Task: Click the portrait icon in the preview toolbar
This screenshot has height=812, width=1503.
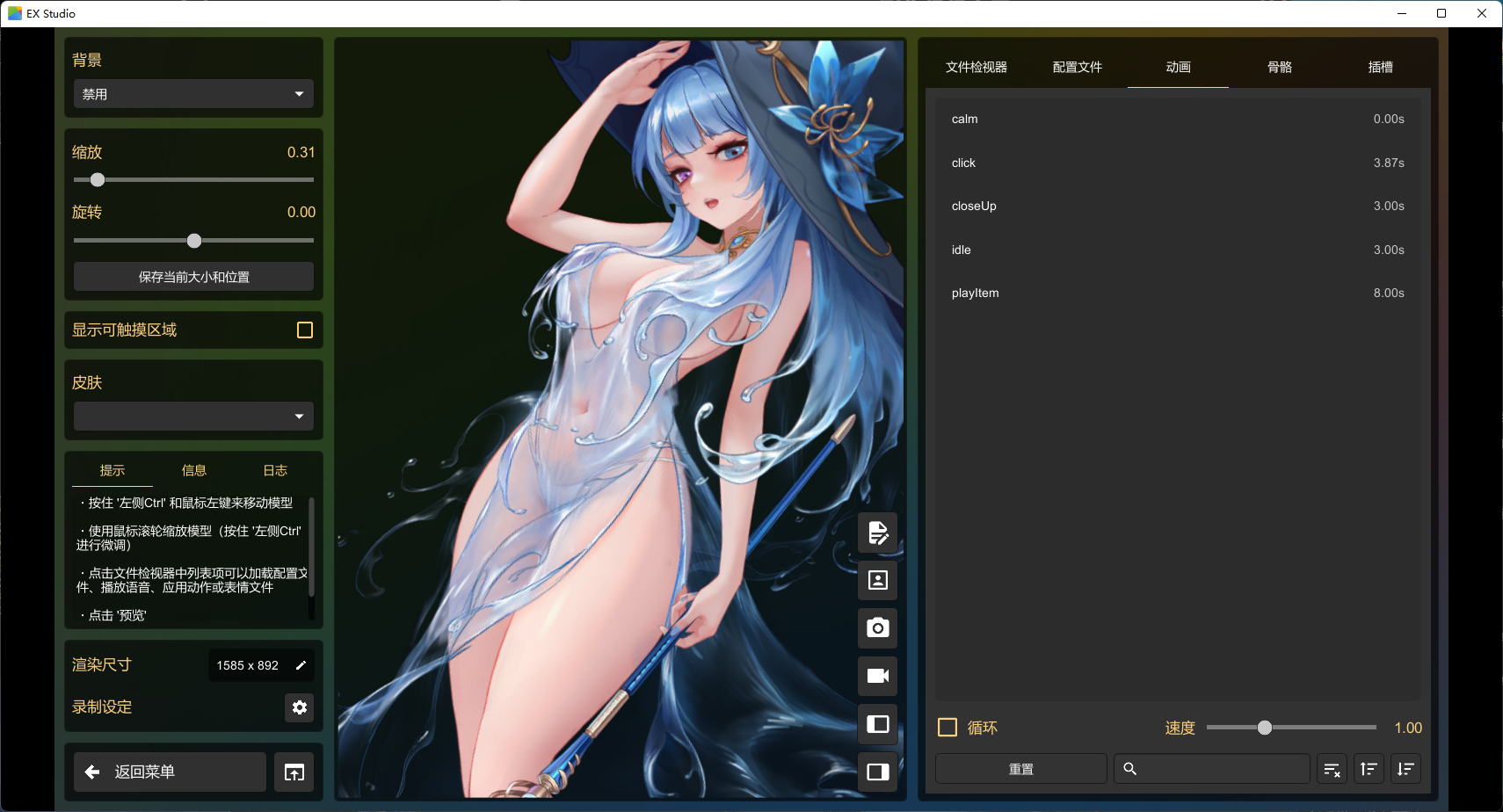Action: 877,580
